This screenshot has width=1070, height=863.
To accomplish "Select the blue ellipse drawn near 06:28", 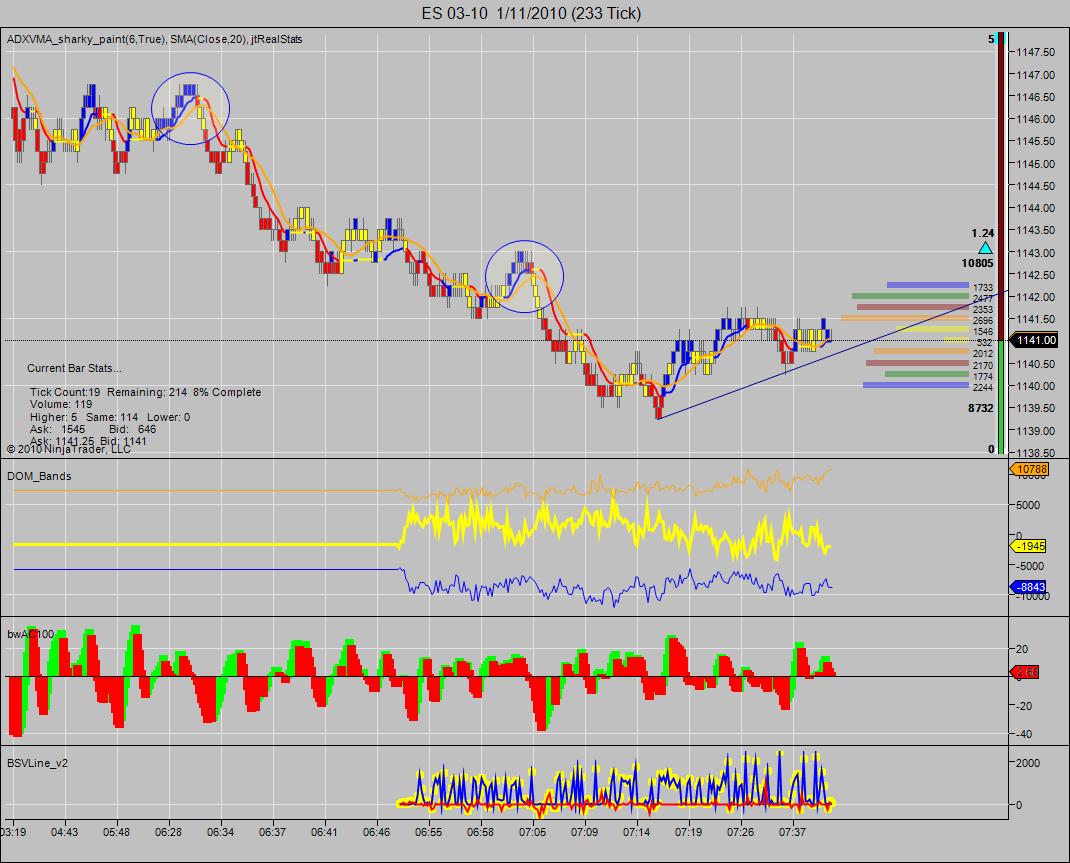I will (190, 108).
